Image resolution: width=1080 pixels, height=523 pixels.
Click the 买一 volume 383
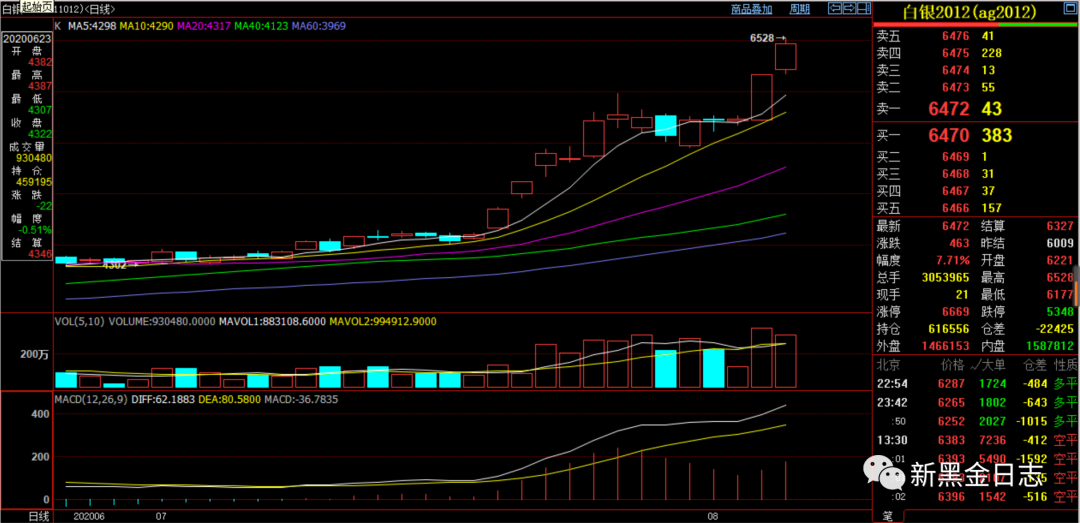(x=997, y=135)
